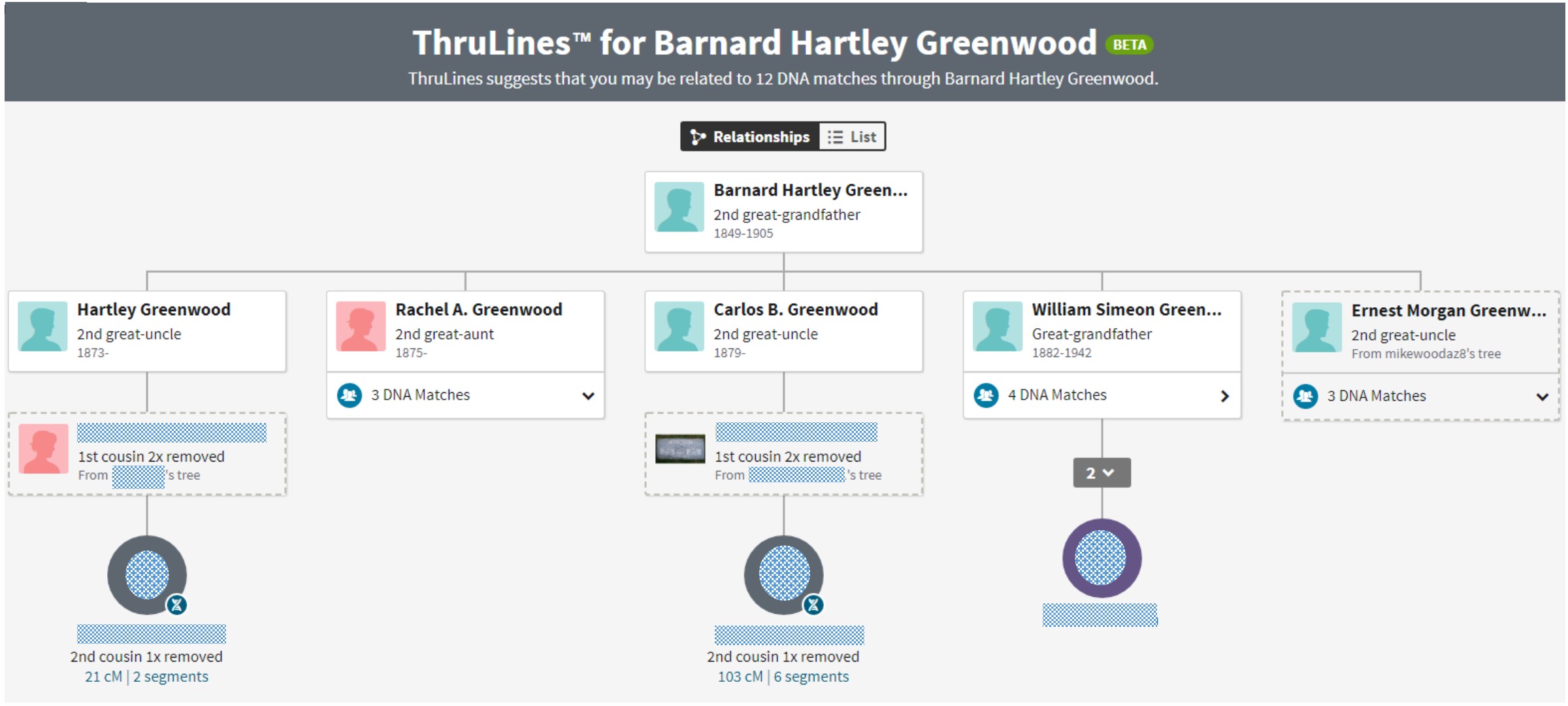
Task: Expand the 2 hidden generations button
Action: tap(1102, 473)
